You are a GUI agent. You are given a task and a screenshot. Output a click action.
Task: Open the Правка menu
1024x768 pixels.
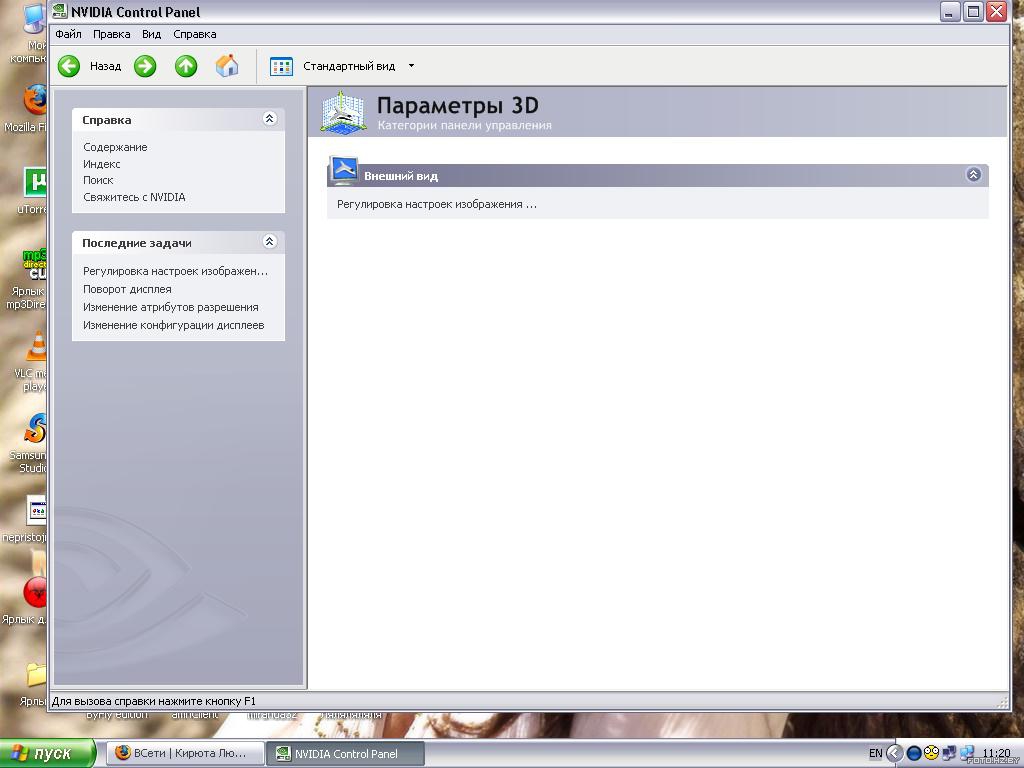(111, 34)
